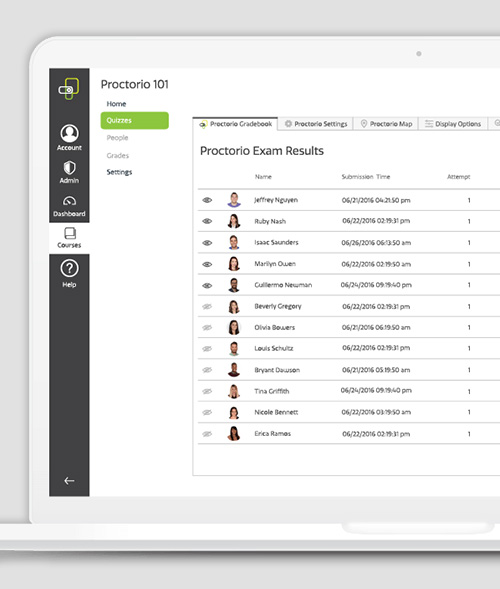Screen dimensions: 500x589
Task: Sort by the Submission Time column header
Action: pos(366,177)
